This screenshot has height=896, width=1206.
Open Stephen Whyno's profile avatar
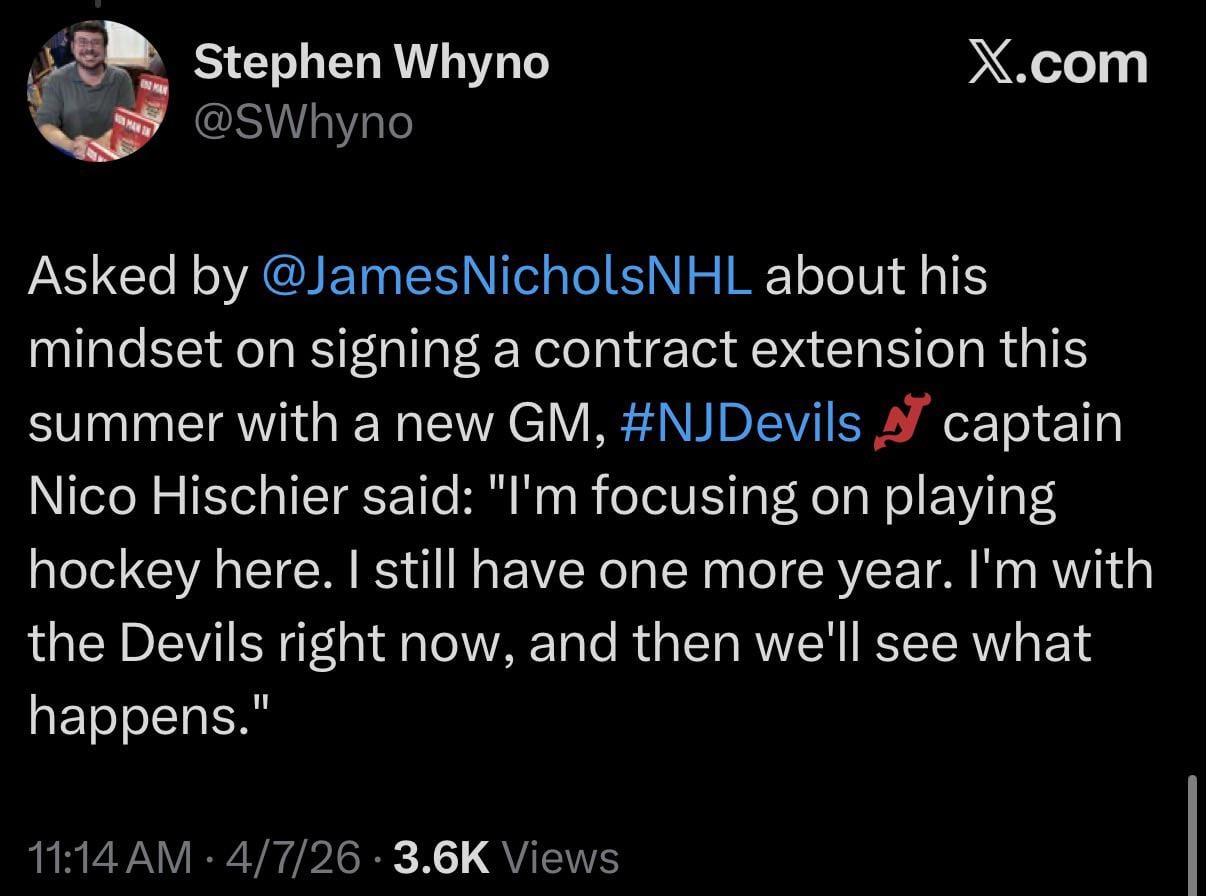coord(96,92)
